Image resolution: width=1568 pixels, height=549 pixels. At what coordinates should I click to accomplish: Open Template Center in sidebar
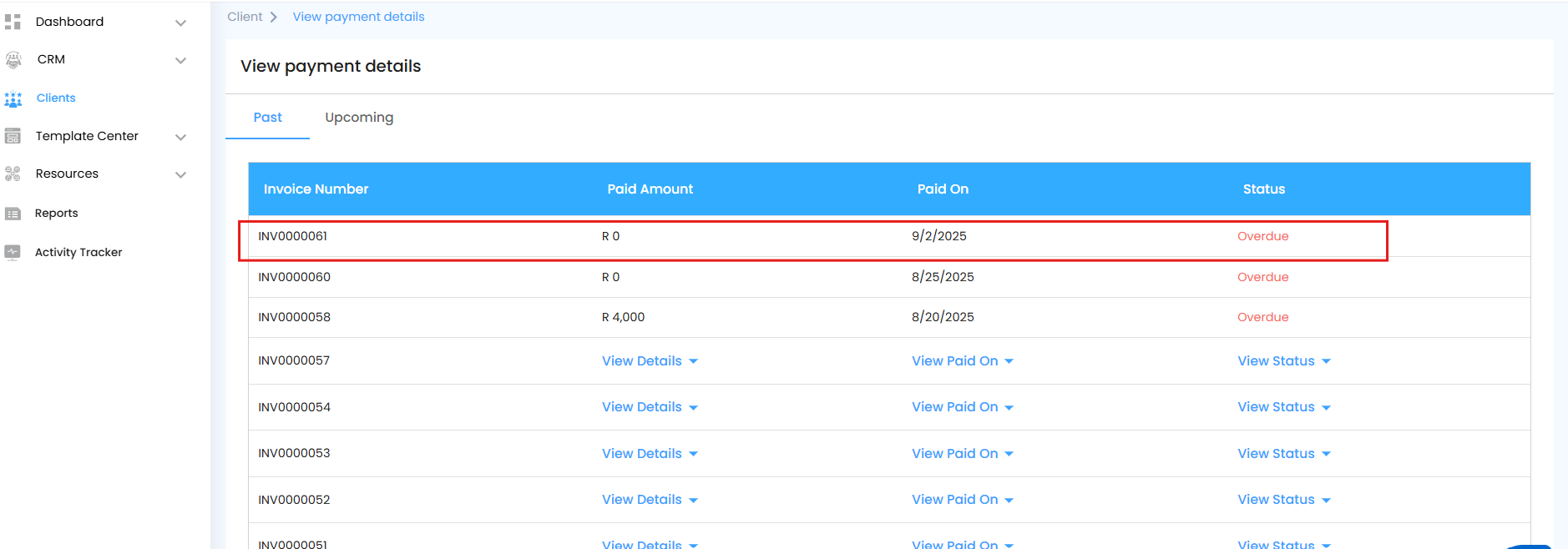click(x=87, y=136)
